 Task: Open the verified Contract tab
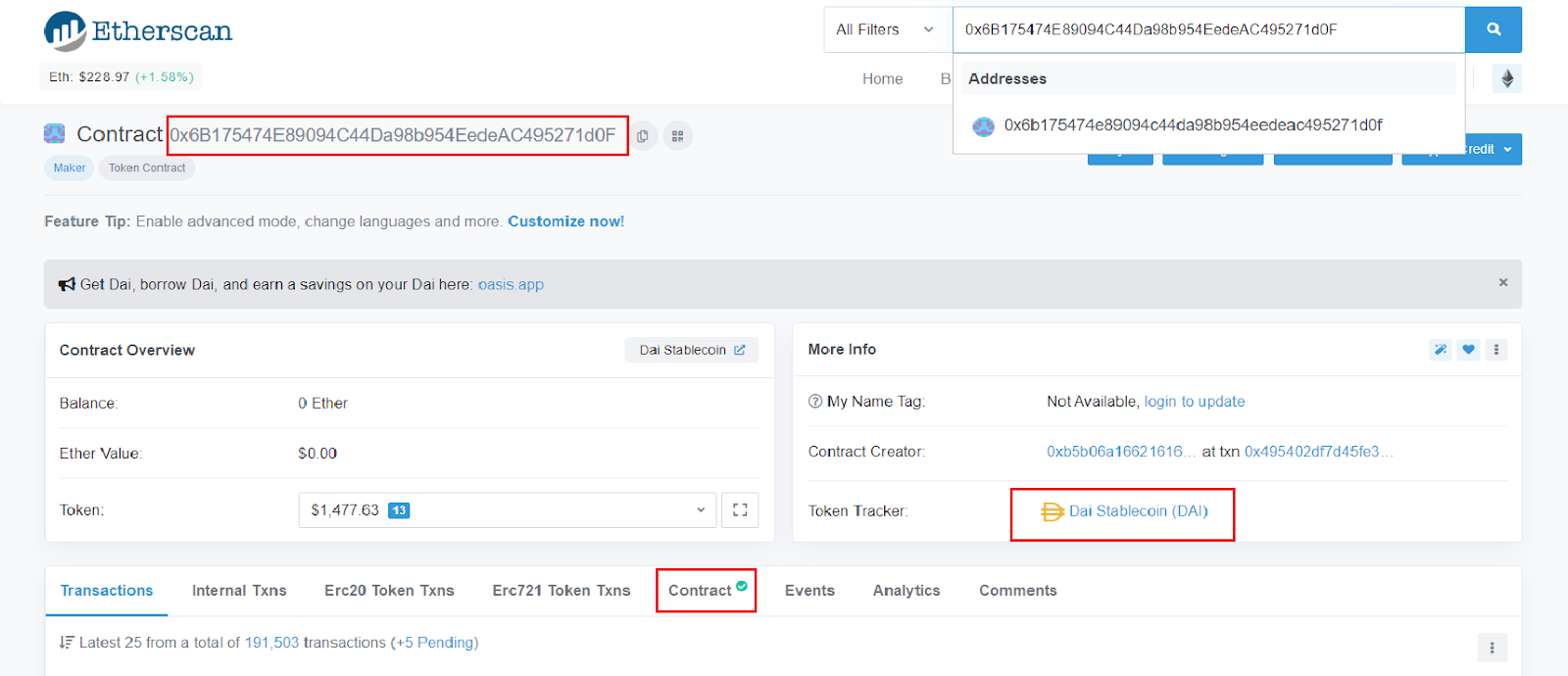pyautogui.click(x=707, y=590)
